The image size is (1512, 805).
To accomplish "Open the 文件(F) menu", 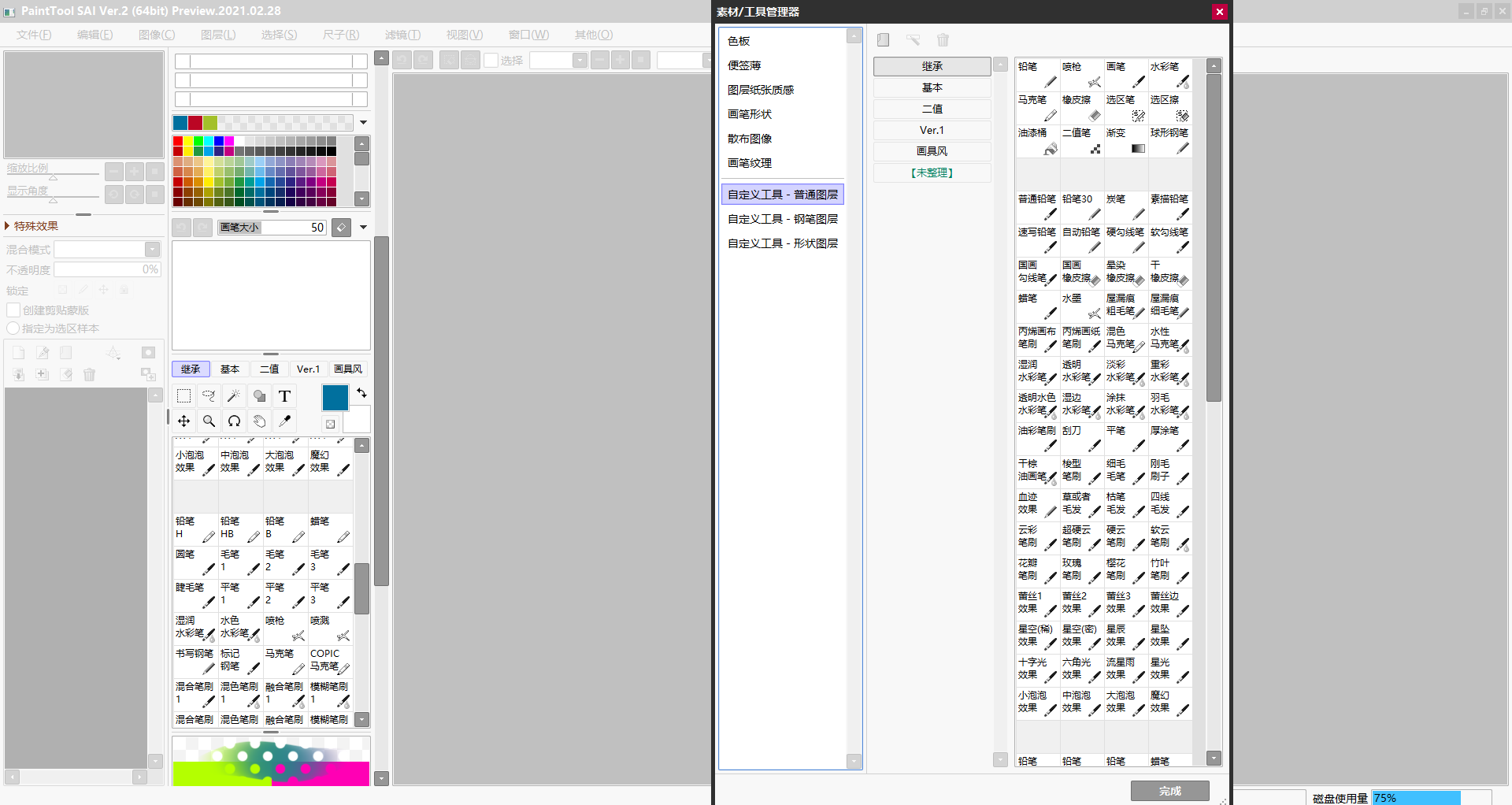I will click(34, 35).
